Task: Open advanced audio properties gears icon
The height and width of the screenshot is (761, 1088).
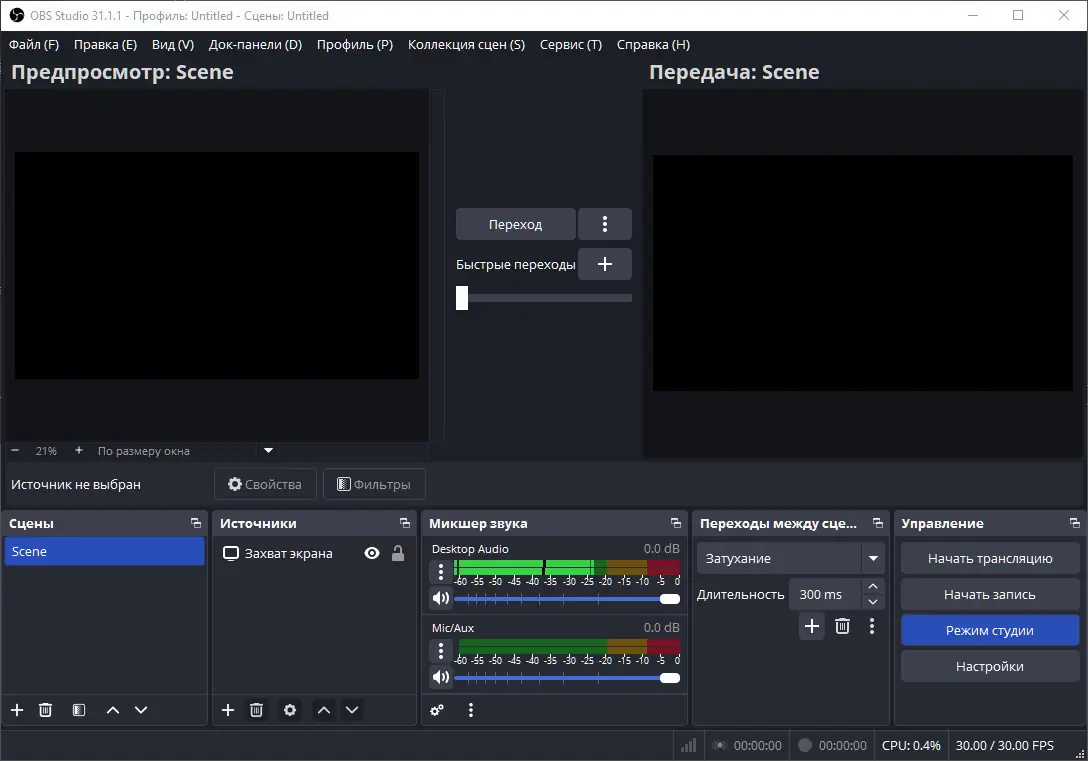Action: [437, 710]
